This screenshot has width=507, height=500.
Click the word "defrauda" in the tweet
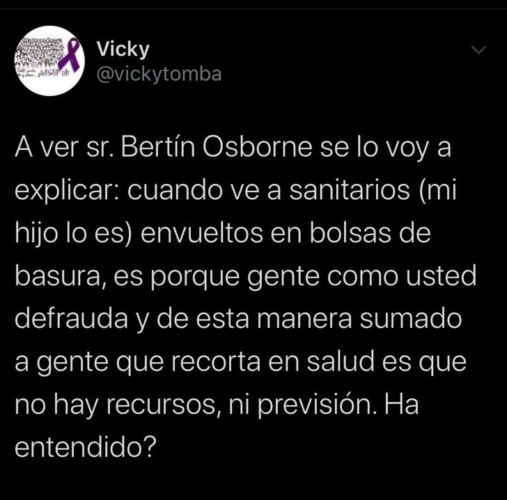(71, 319)
